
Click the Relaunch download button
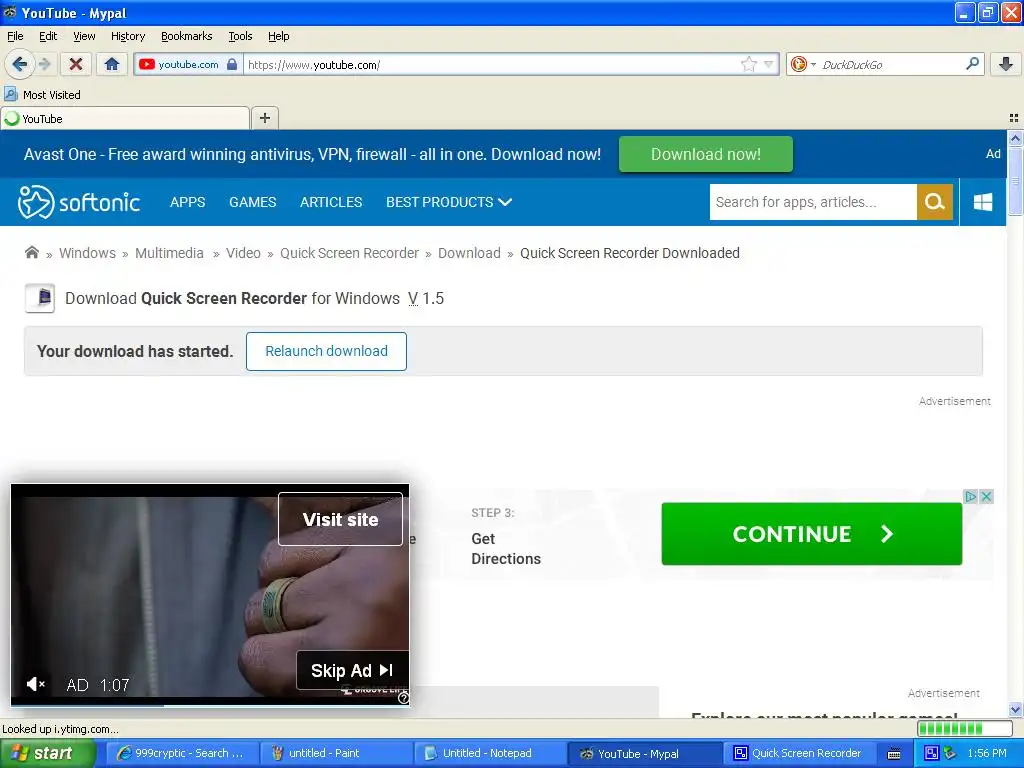pyautogui.click(x=326, y=351)
